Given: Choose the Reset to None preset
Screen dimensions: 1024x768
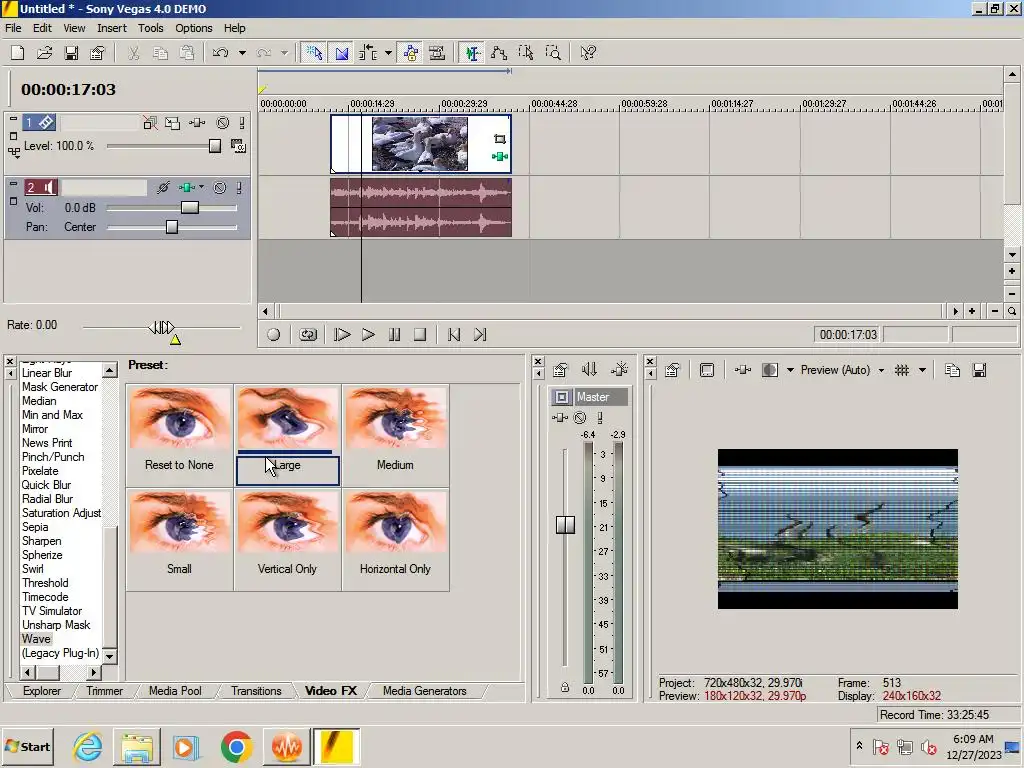Looking at the screenshot, I should [180, 436].
